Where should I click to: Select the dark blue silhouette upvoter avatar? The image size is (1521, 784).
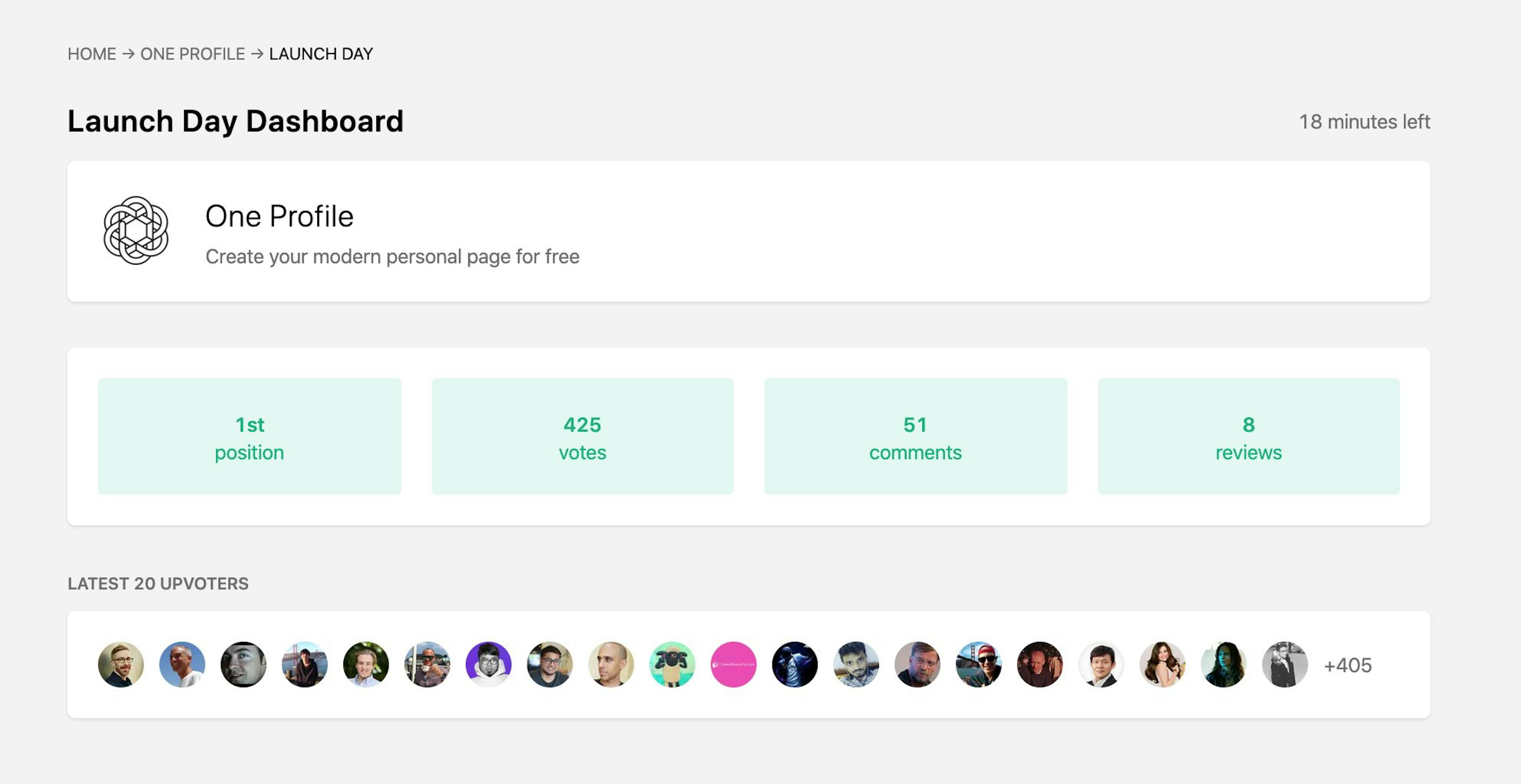tap(795, 664)
